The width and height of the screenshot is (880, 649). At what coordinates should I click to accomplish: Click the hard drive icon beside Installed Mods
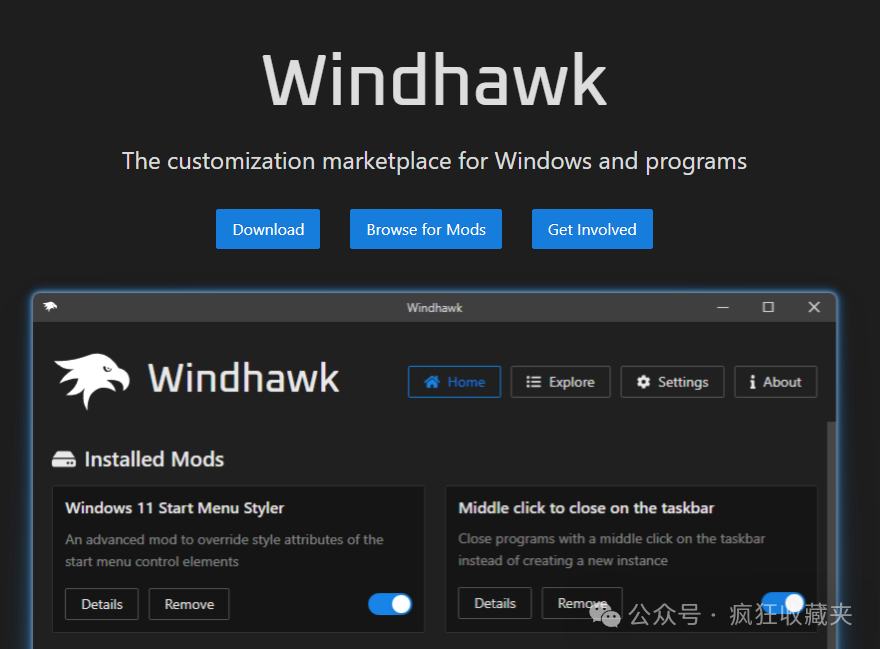(63, 458)
